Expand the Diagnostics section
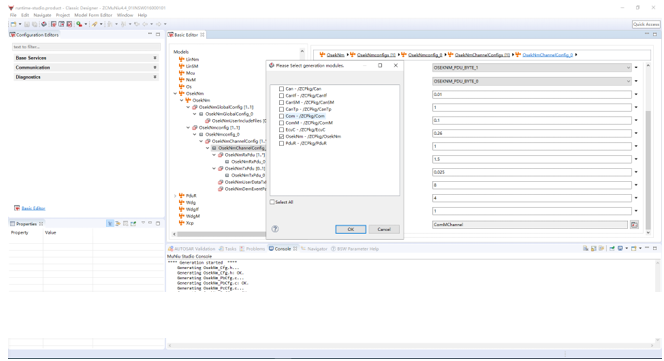Image resolution: width=664 pixels, height=361 pixels. [x=86, y=77]
